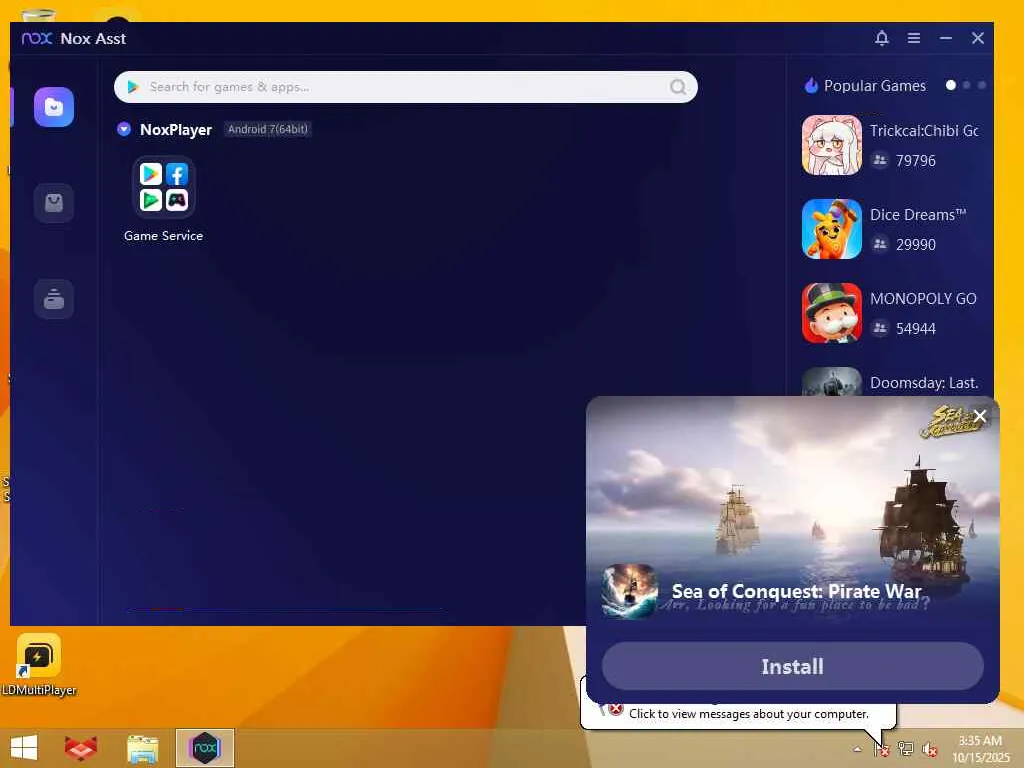Viewport: 1024px width, 768px height.
Task: Click the 79796 player count
Action: [x=916, y=161]
